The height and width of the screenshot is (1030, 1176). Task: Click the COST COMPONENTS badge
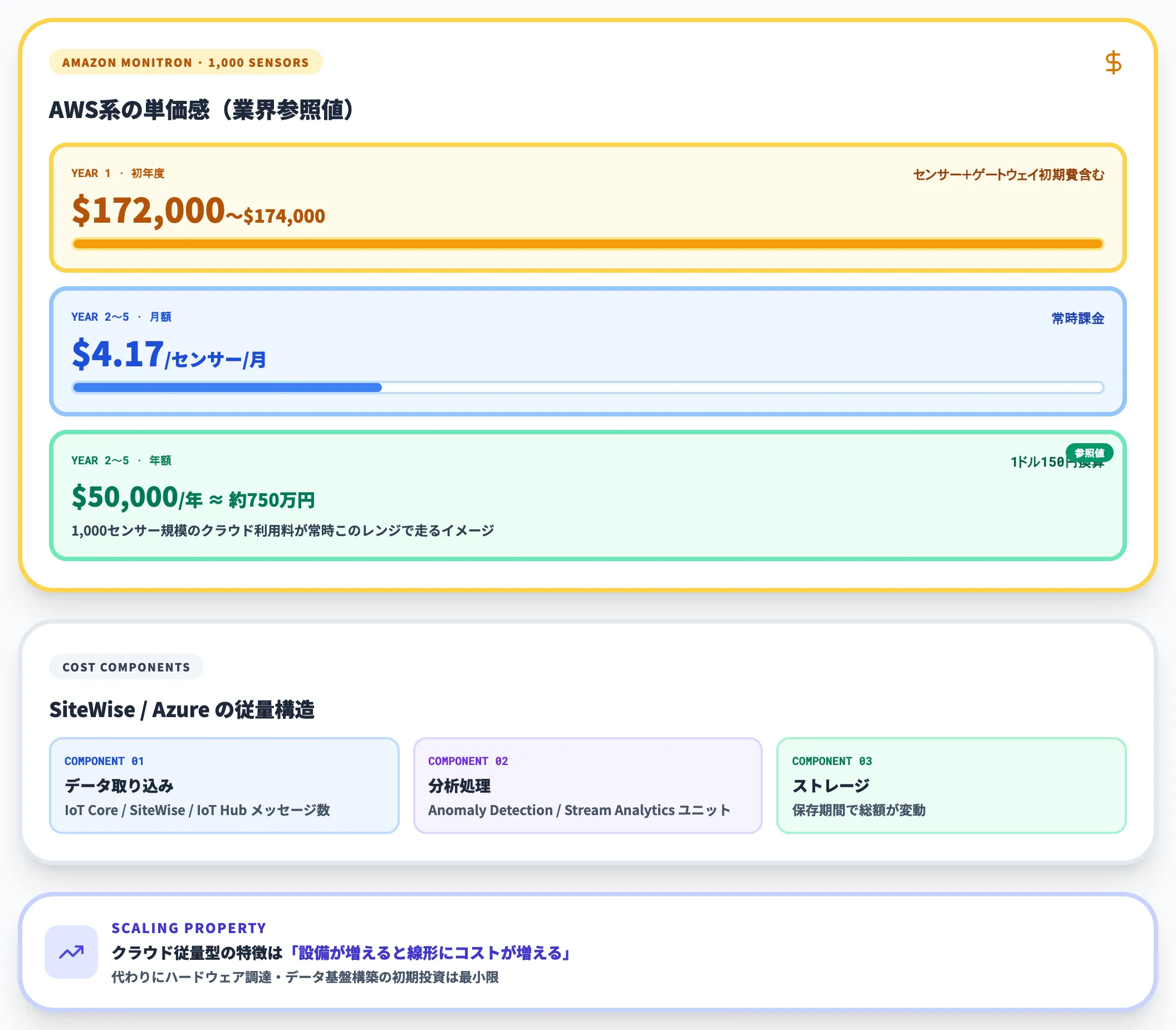[x=126, y=667]
